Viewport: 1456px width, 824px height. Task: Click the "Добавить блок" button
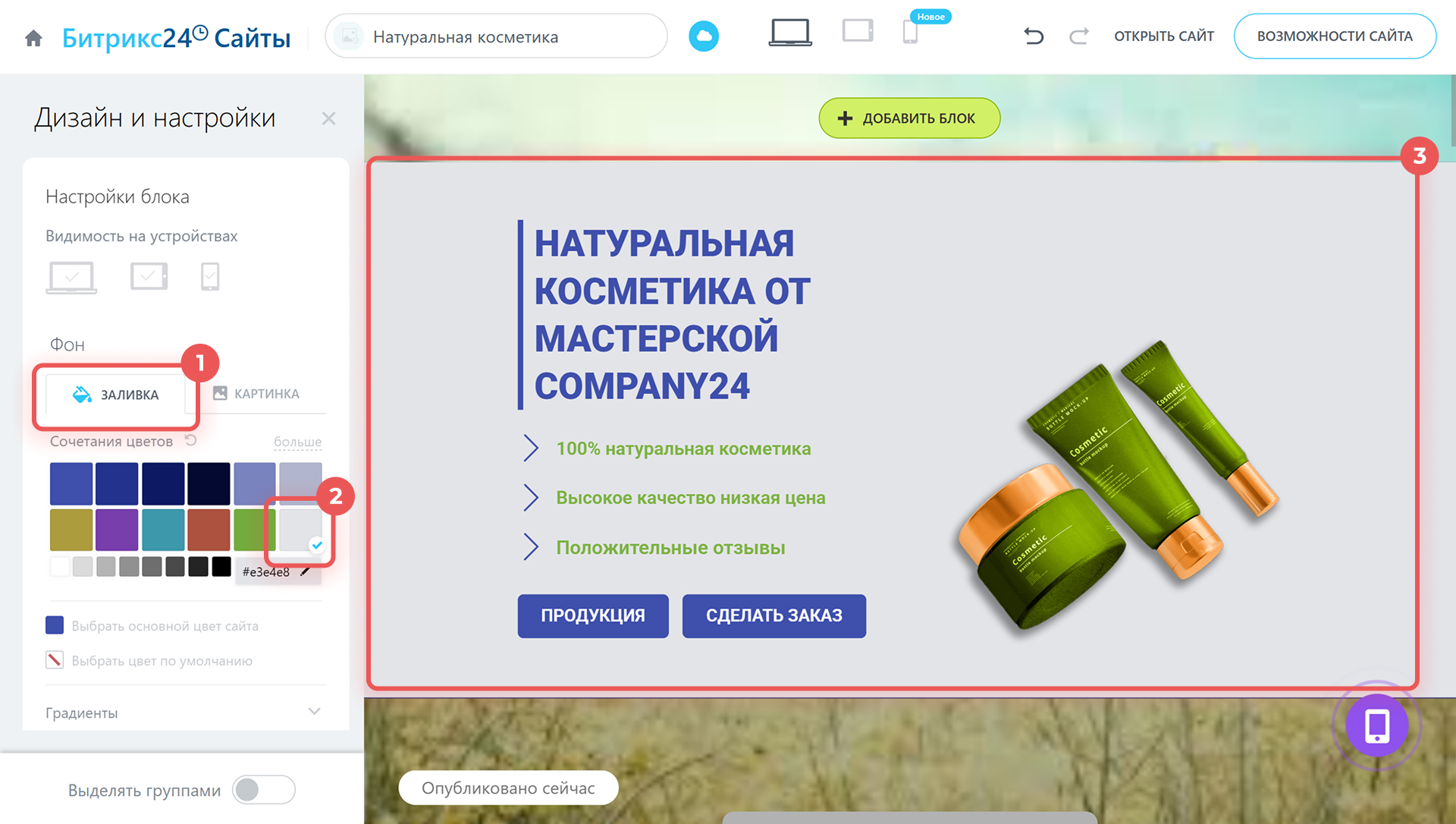(x=908, y=118)
